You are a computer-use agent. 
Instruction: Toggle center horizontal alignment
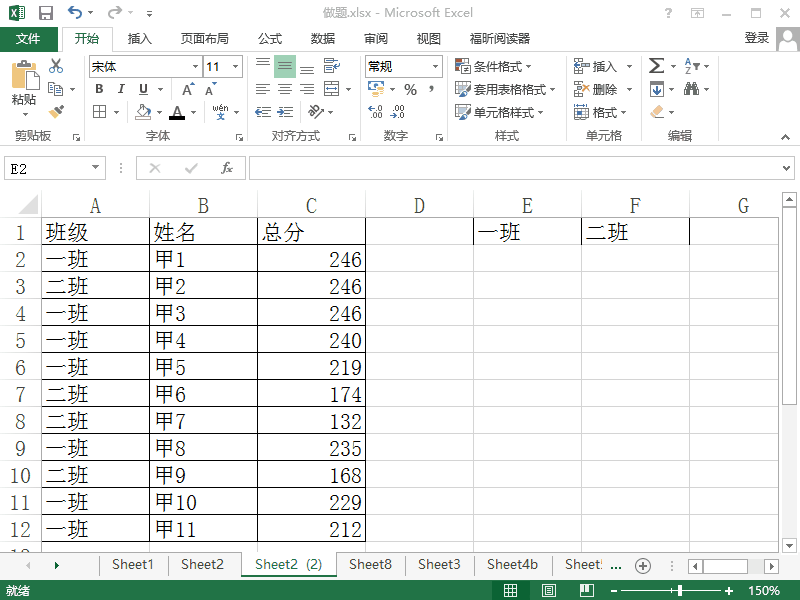(285, 89)
